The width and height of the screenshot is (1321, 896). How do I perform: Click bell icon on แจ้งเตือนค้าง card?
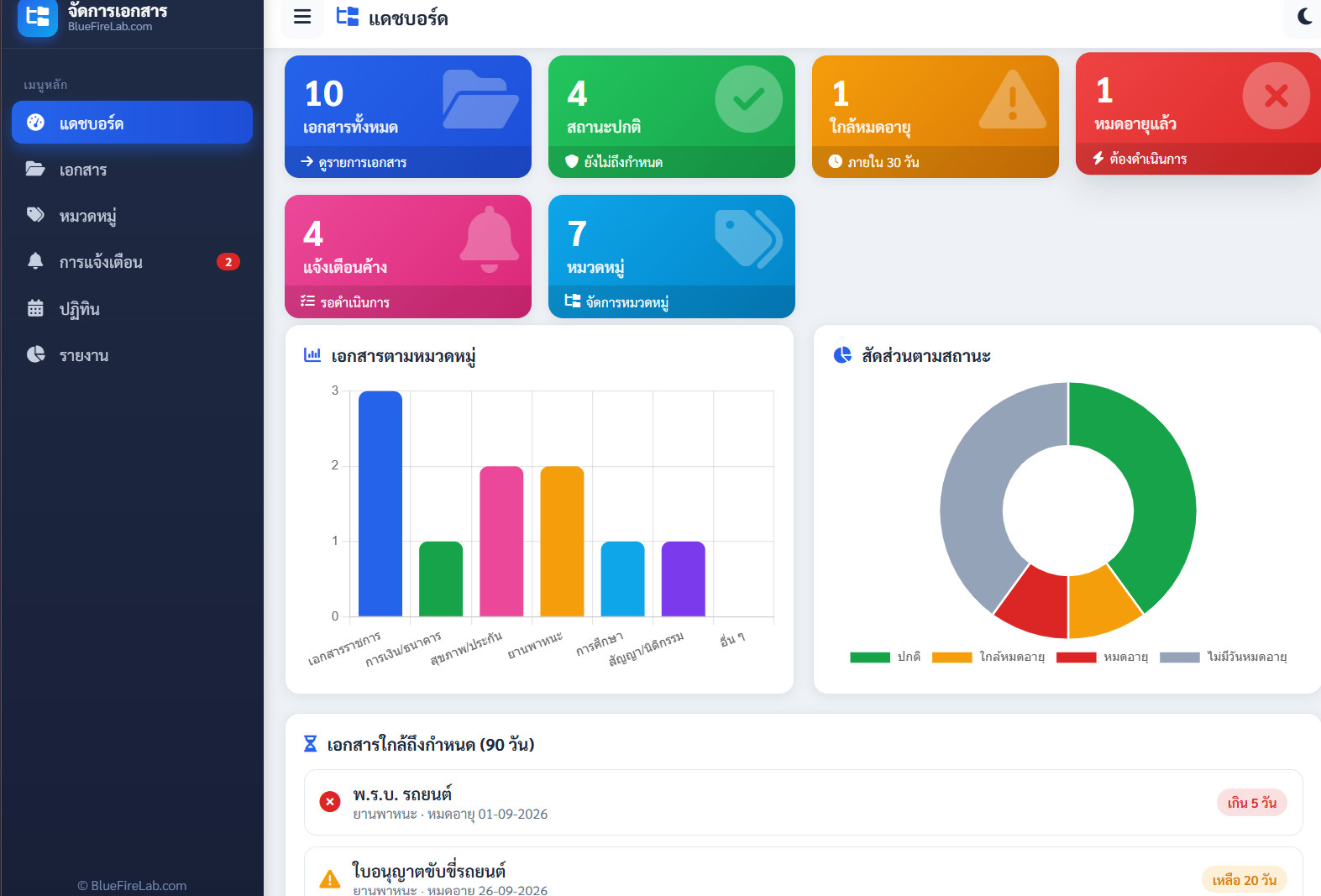point(490,239)
